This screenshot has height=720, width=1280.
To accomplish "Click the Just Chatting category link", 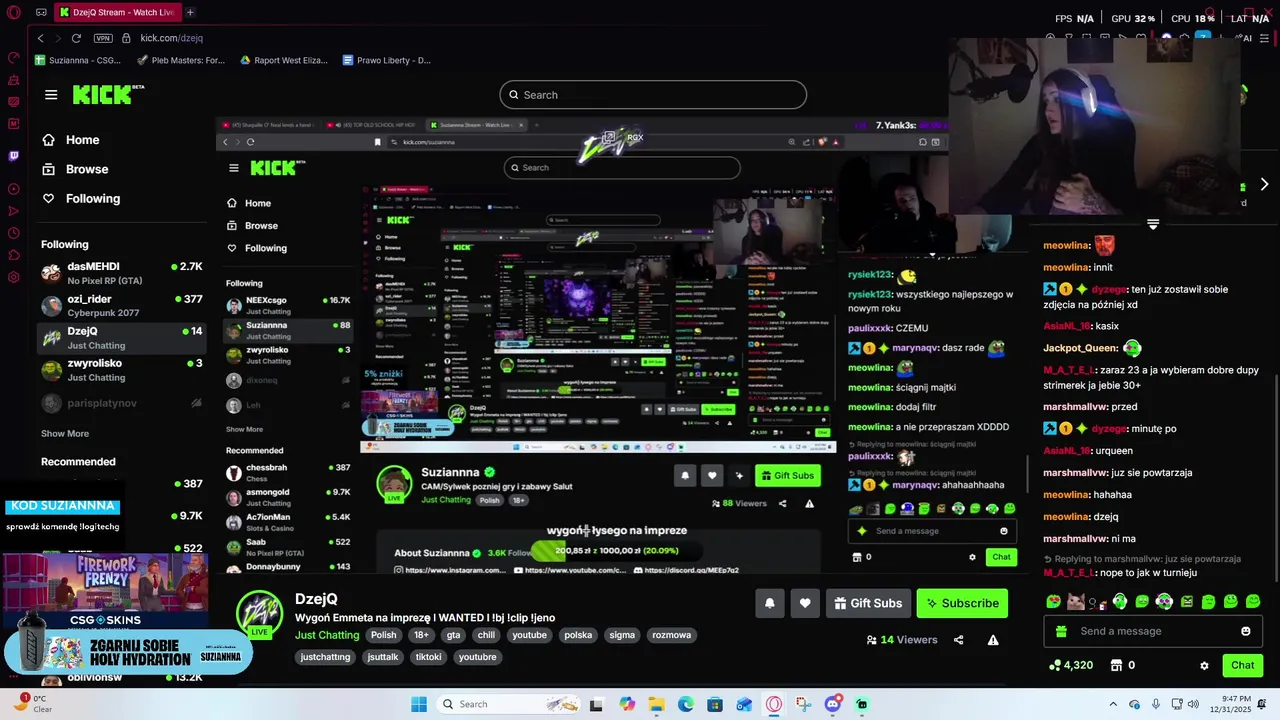I will pyautogui.click(x=327, y=635).
